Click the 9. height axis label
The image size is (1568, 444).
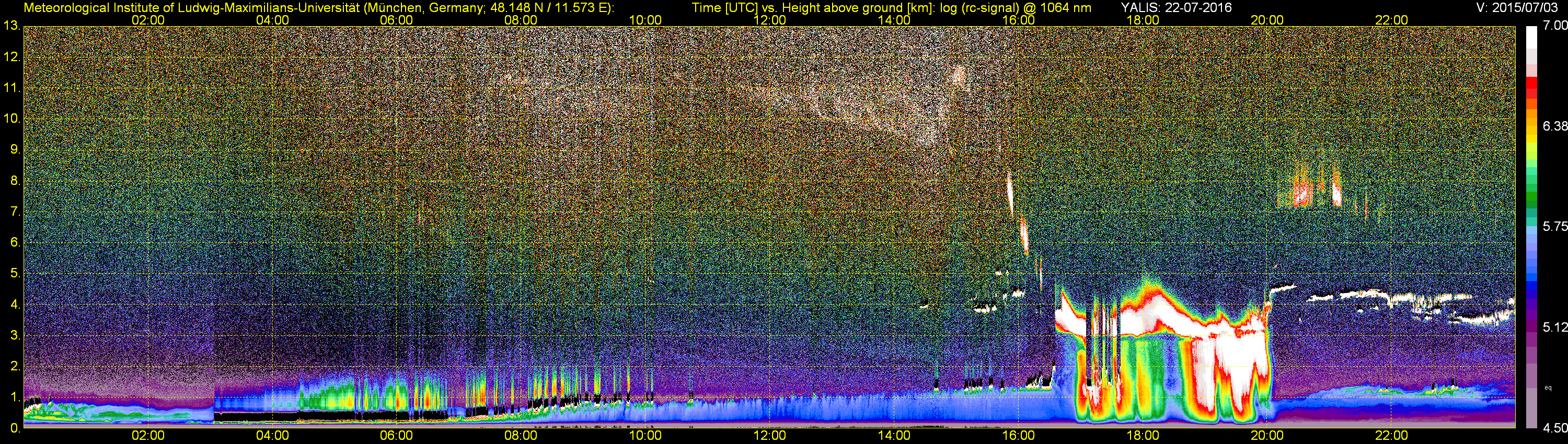[15, 149]
